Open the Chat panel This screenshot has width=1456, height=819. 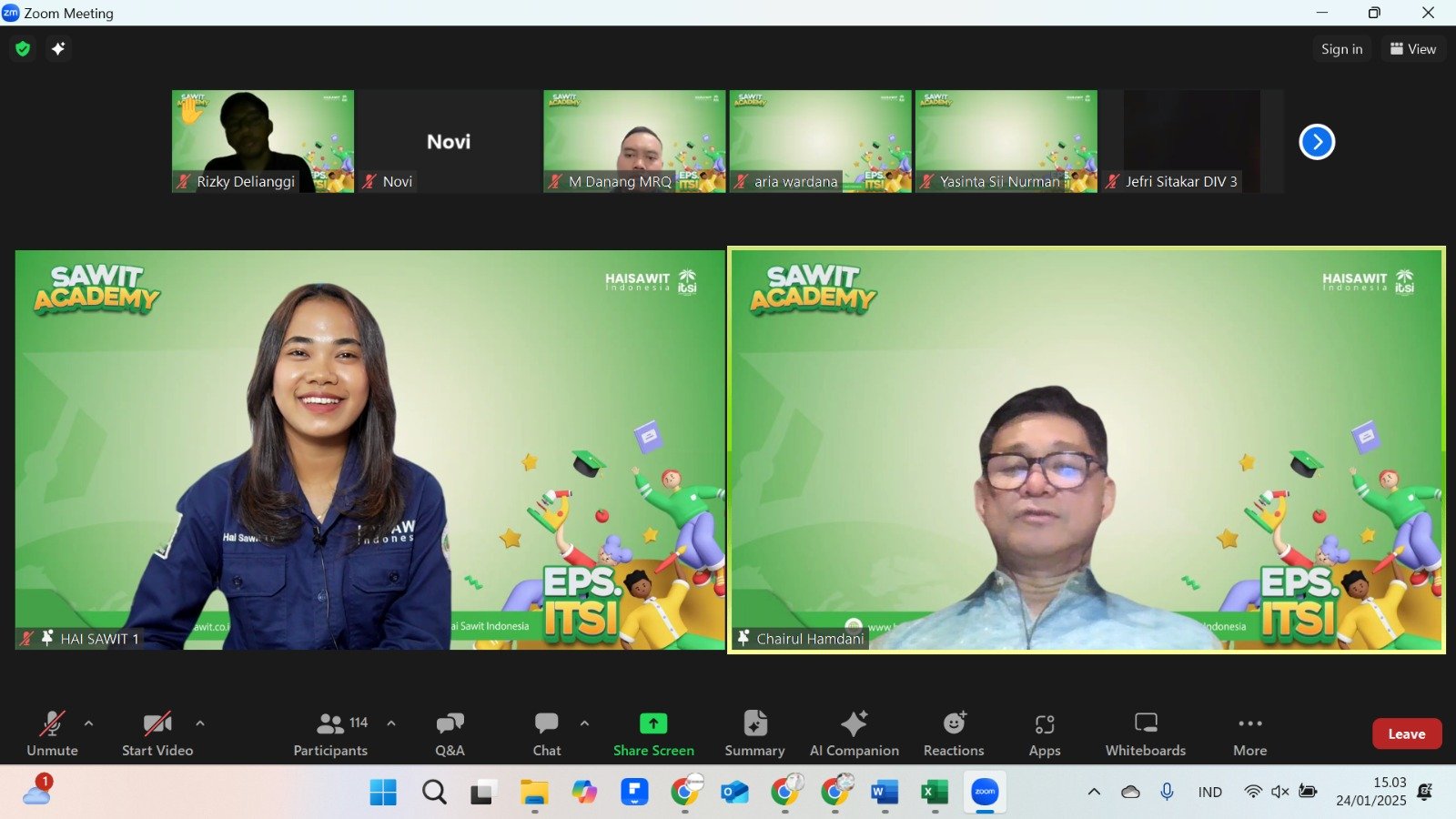point(547,733)
